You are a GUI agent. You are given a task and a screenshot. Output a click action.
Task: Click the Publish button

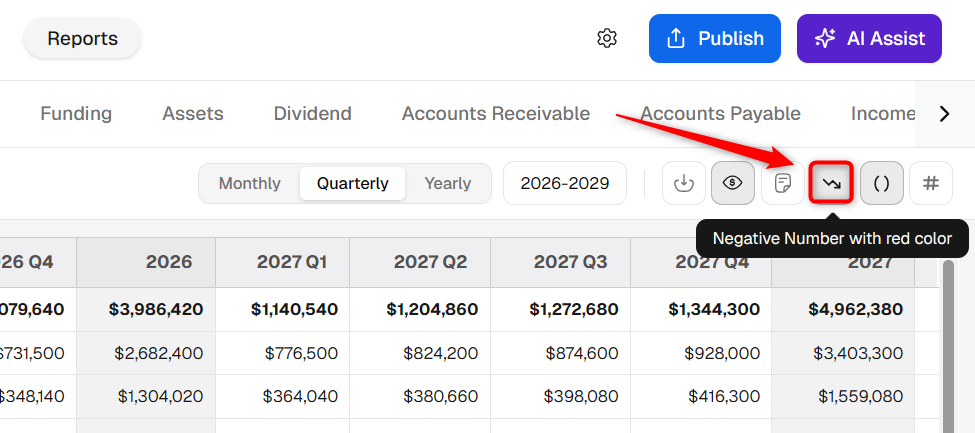click(x=714, y=39)
